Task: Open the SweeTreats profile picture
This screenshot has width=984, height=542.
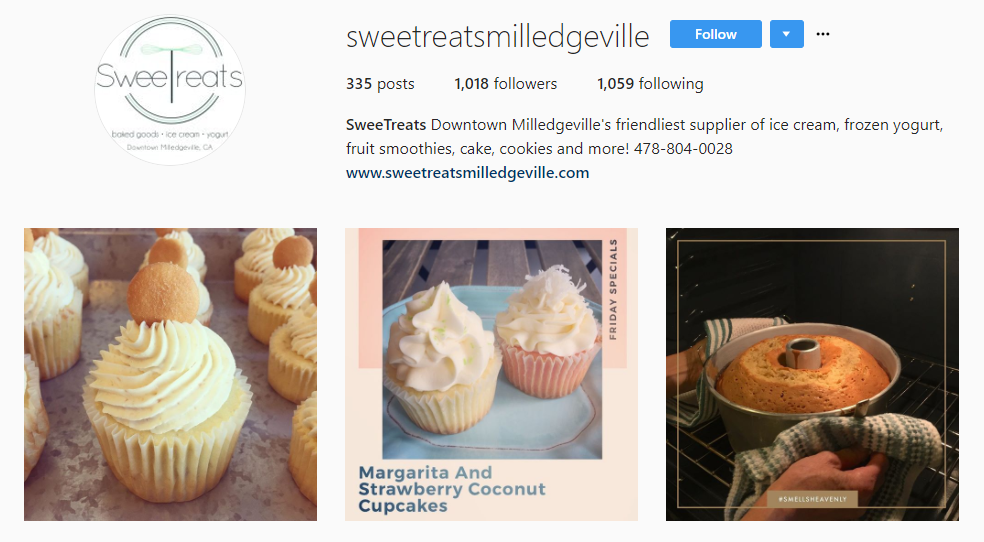Action: (x=170, y=90)
